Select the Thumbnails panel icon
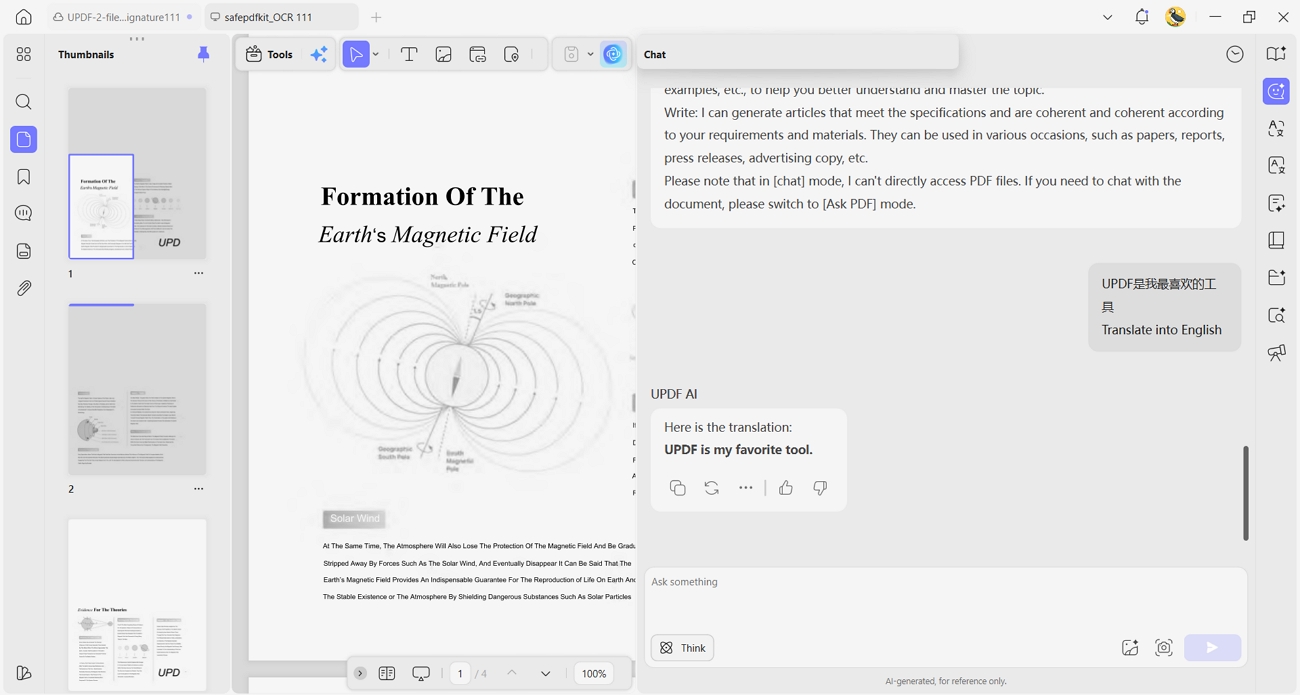1300x695 pixels. pyautogui.click(x=24, y=139)
